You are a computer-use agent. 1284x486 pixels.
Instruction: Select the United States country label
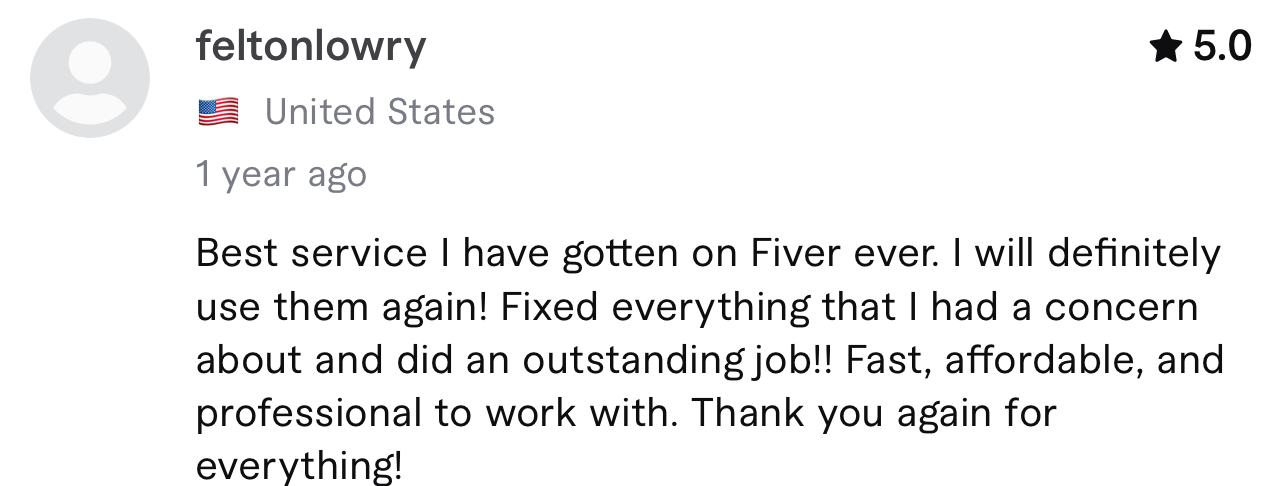coord(380,112)
